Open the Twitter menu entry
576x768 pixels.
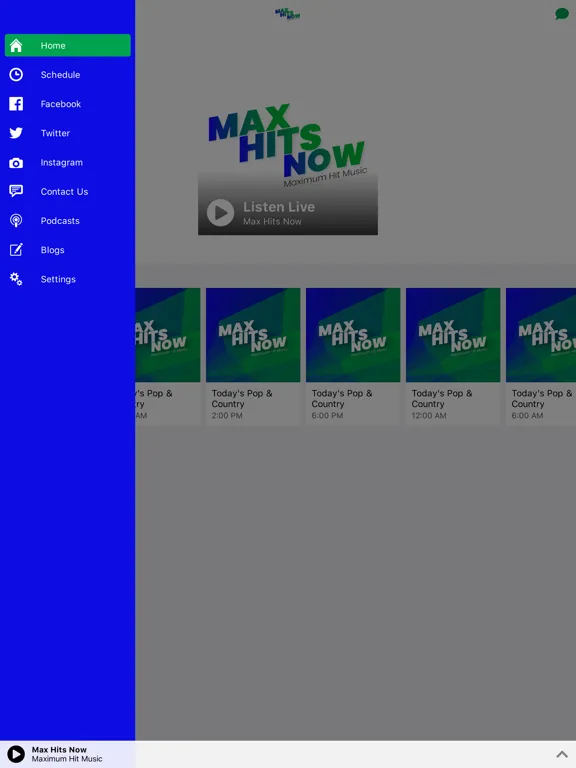[x=68, y=133]
